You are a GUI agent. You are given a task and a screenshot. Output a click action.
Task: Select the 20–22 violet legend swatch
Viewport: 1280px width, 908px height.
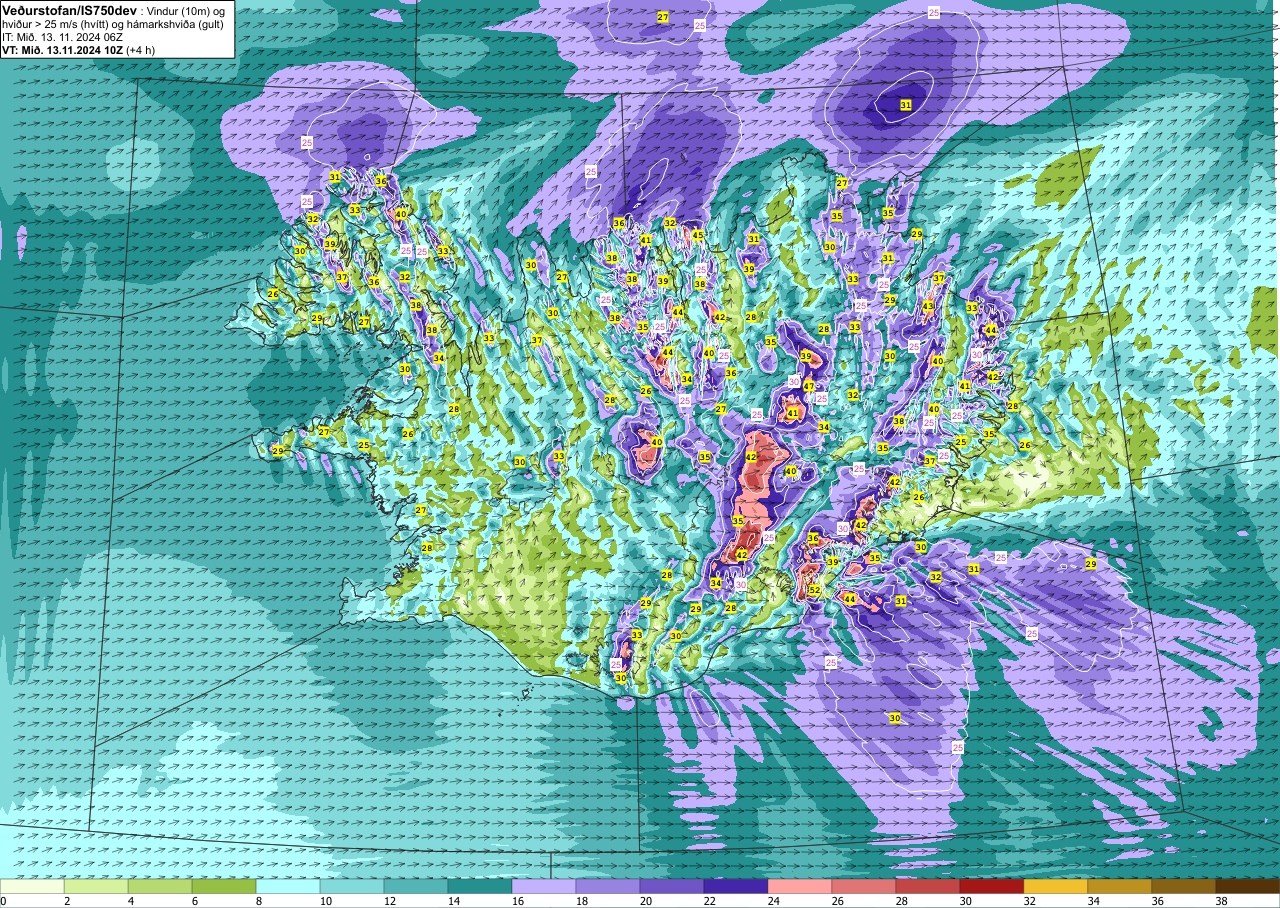pyautogui.click(x=672, y=886)
